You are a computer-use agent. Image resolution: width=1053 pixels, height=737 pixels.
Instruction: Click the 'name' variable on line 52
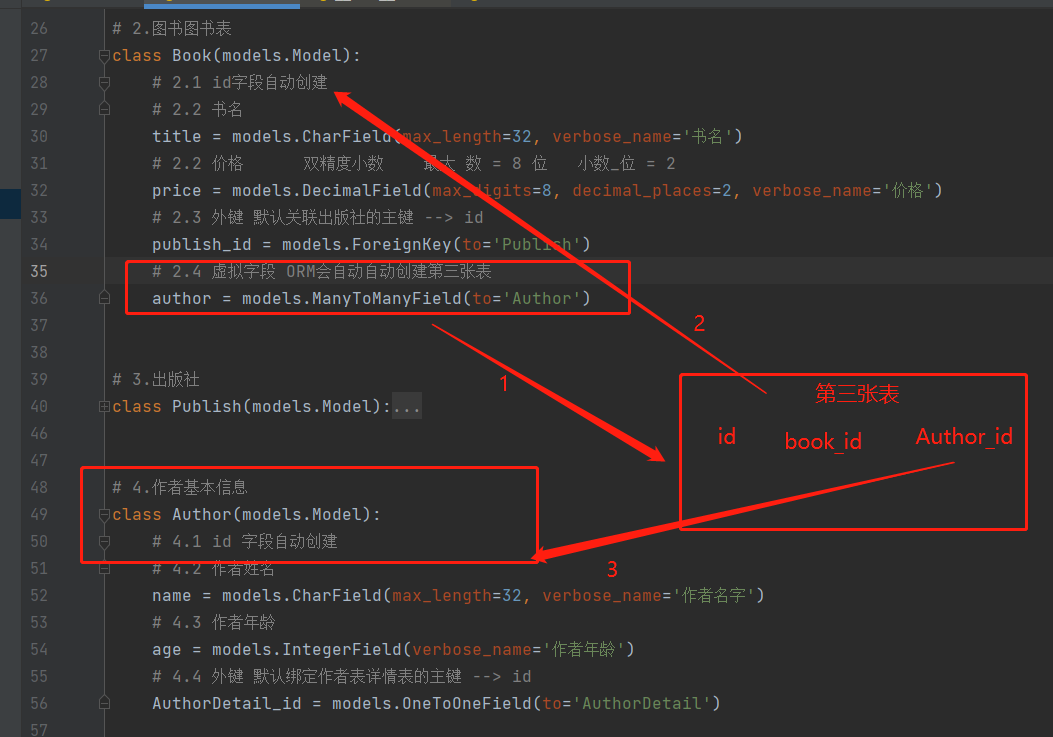(x=171, y=595)
